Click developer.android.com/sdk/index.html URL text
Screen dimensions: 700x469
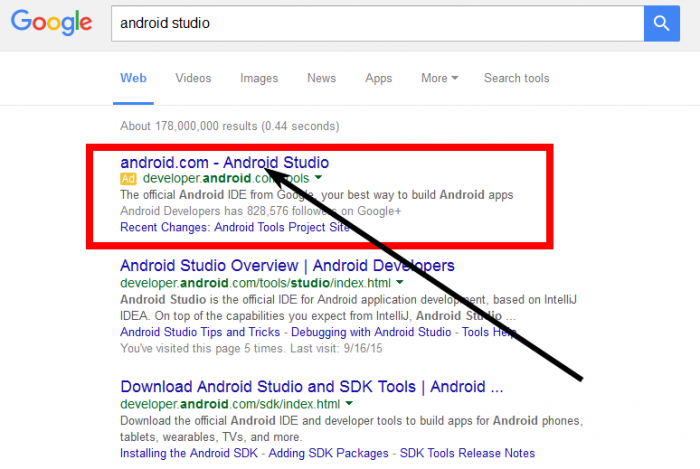pos(230,404)
